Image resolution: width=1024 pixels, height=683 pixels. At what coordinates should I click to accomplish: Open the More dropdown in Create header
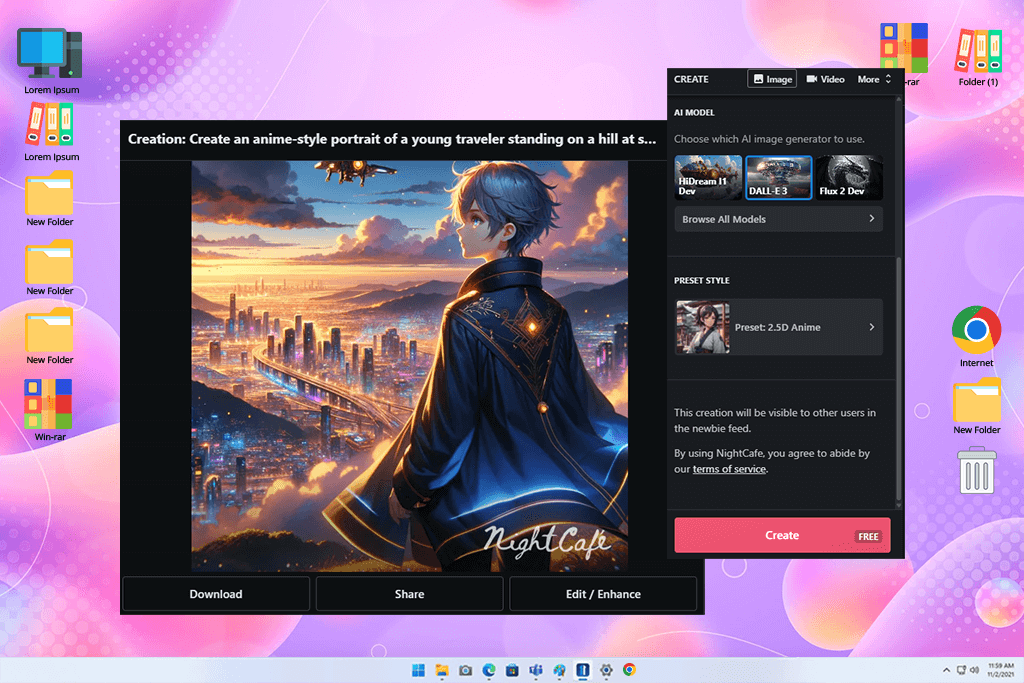pos(874,79)
